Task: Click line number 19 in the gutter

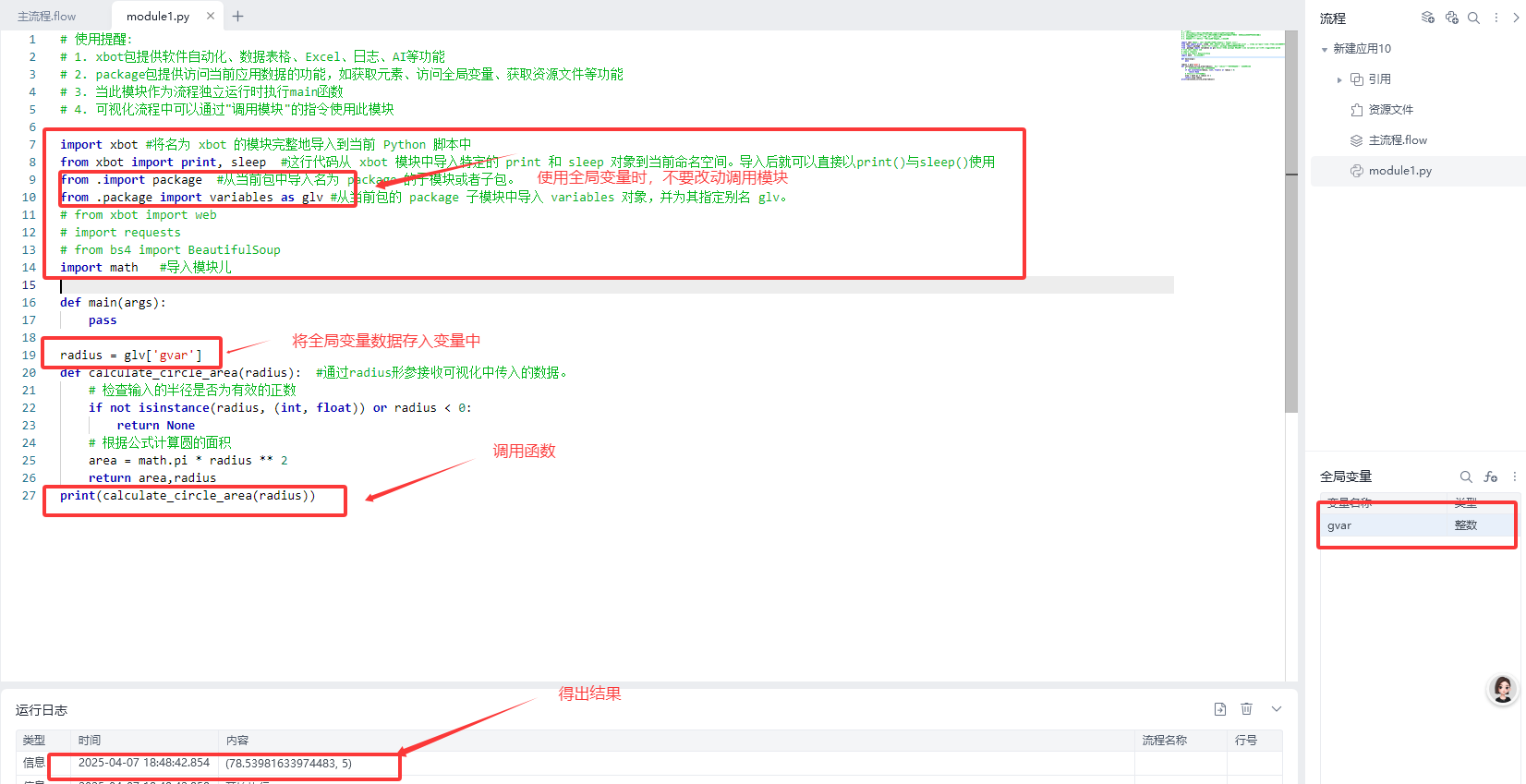Action: (x=29, y=356)
